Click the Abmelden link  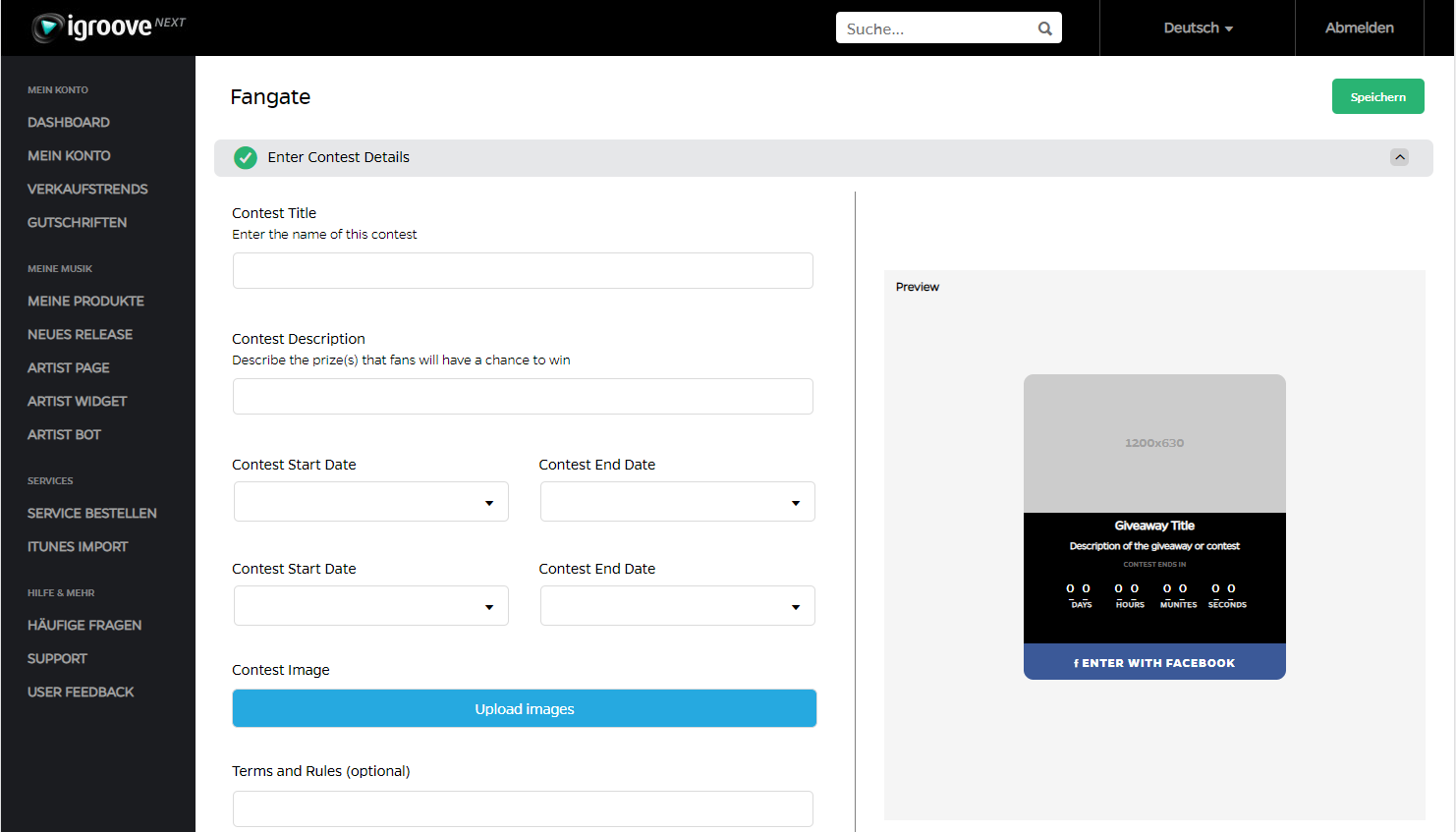coord(1359,28)
